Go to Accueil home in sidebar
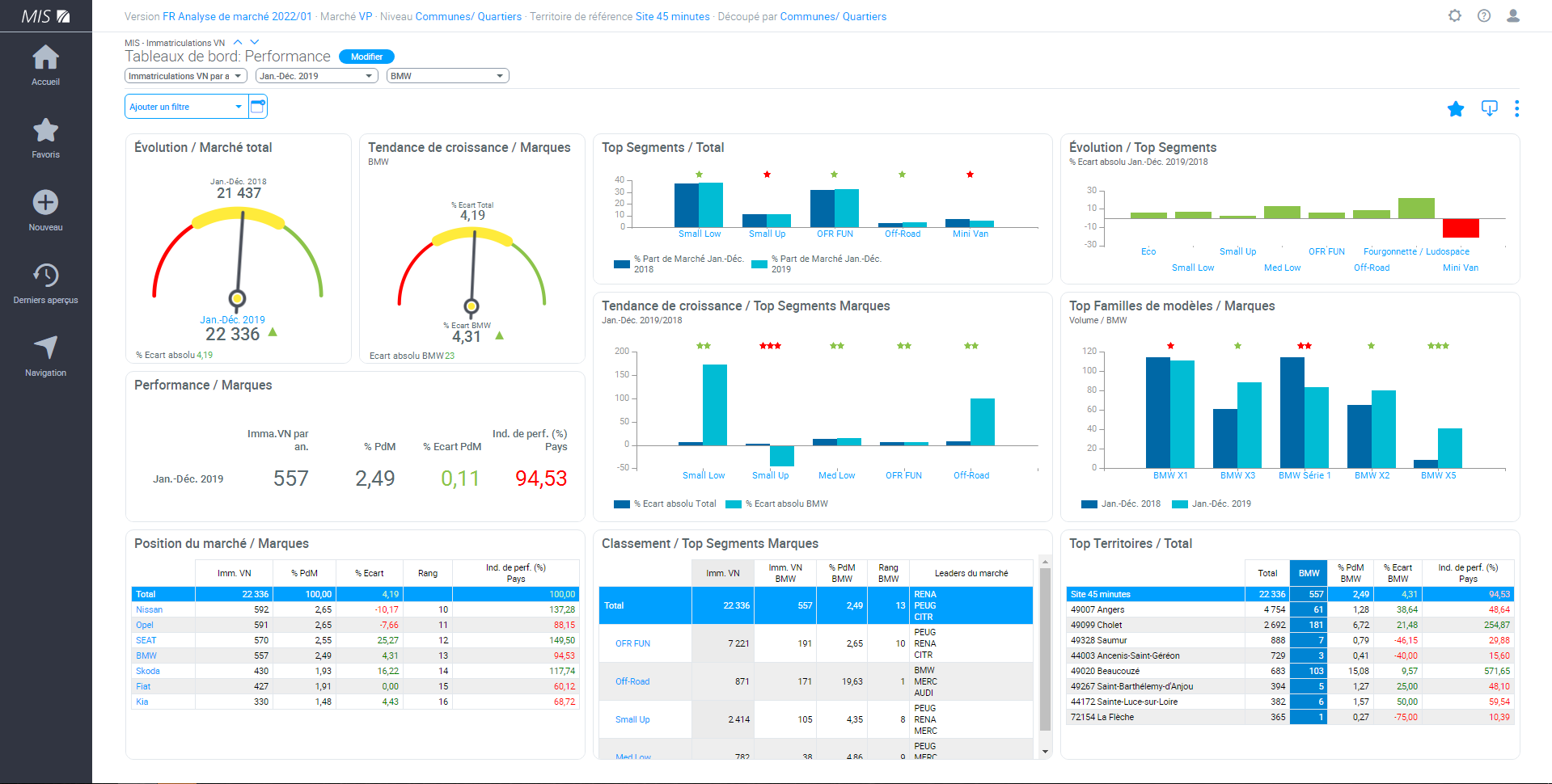This screenshot has width=1552, height=784. coord(45,65)
